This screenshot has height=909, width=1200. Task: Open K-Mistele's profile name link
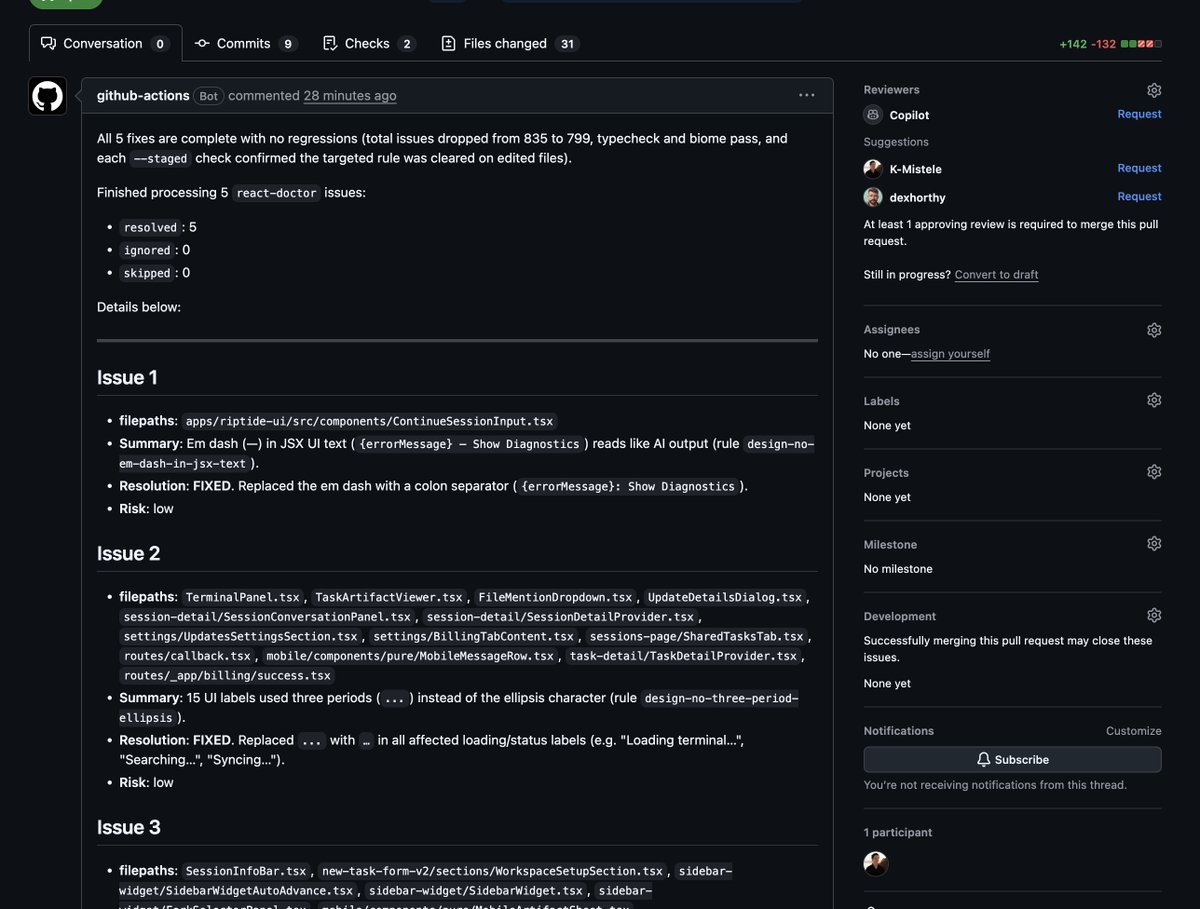click(916, 169)
